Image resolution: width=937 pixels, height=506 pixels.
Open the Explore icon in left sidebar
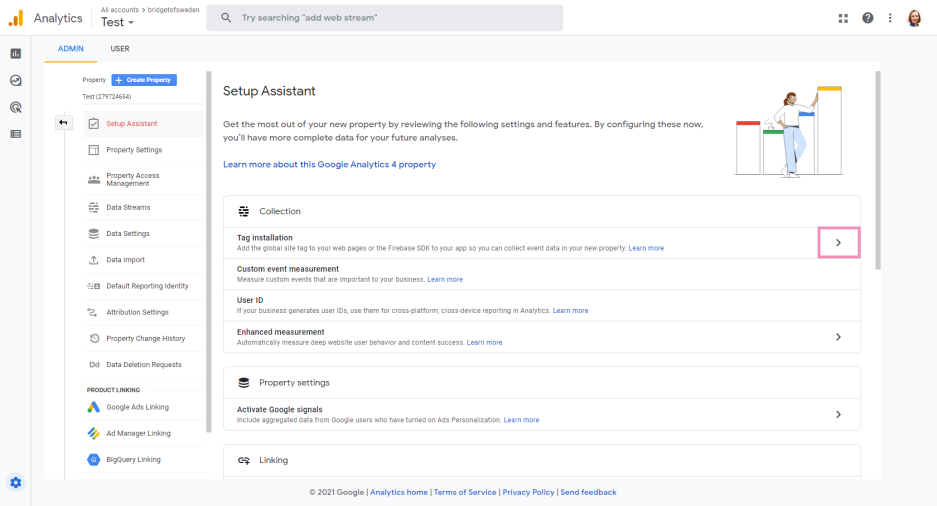coord(16,81)
